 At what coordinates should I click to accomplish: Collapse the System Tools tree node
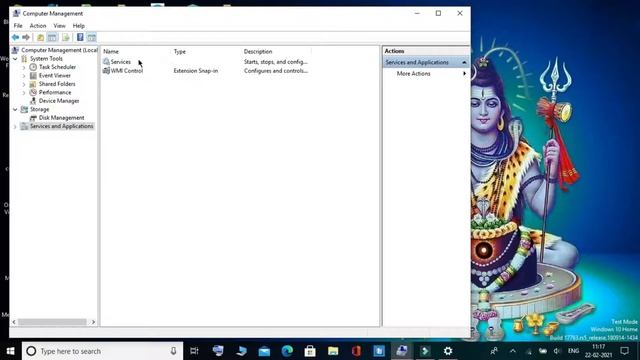click(x=16, y=59)
